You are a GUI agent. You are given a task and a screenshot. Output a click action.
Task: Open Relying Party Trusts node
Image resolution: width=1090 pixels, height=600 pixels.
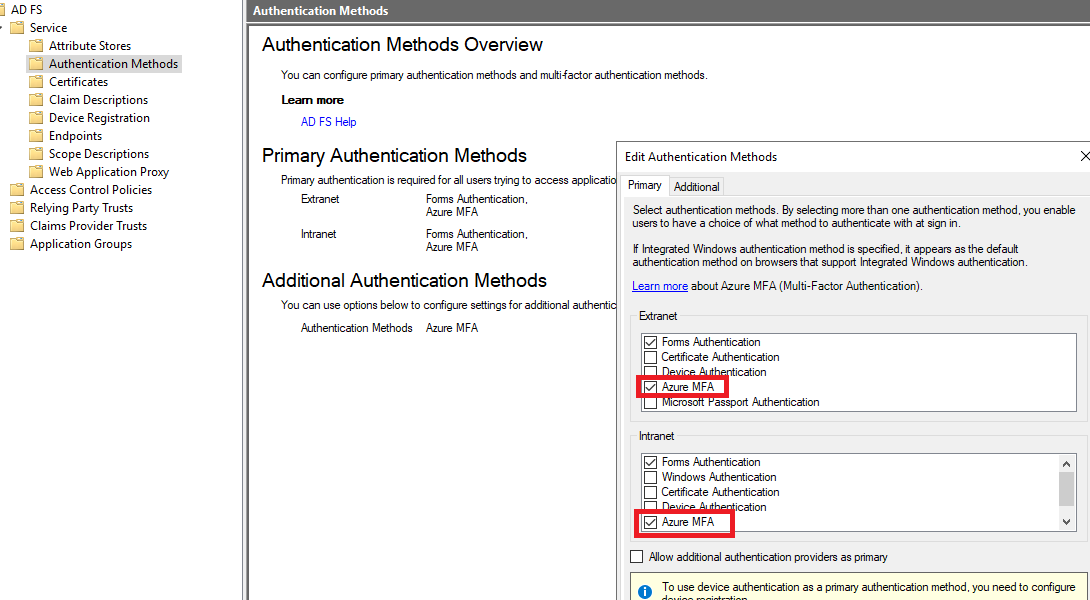81,208
